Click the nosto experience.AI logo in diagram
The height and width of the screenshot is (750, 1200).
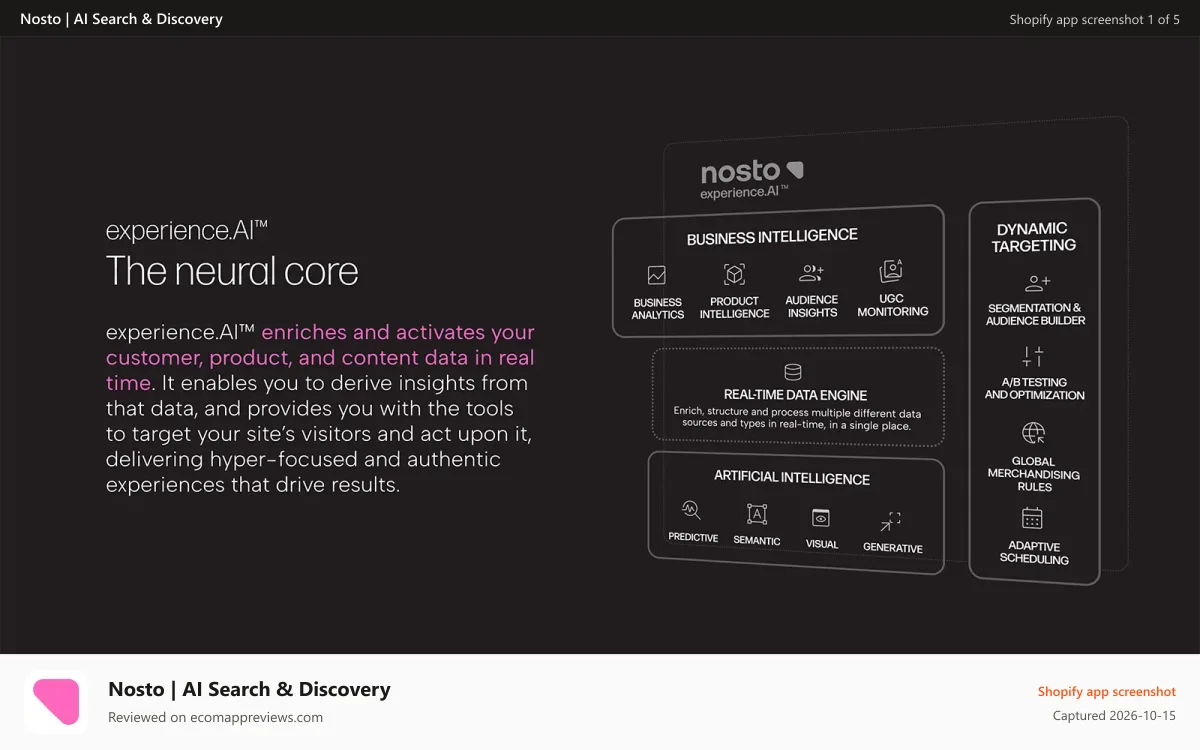click(751, 180)
